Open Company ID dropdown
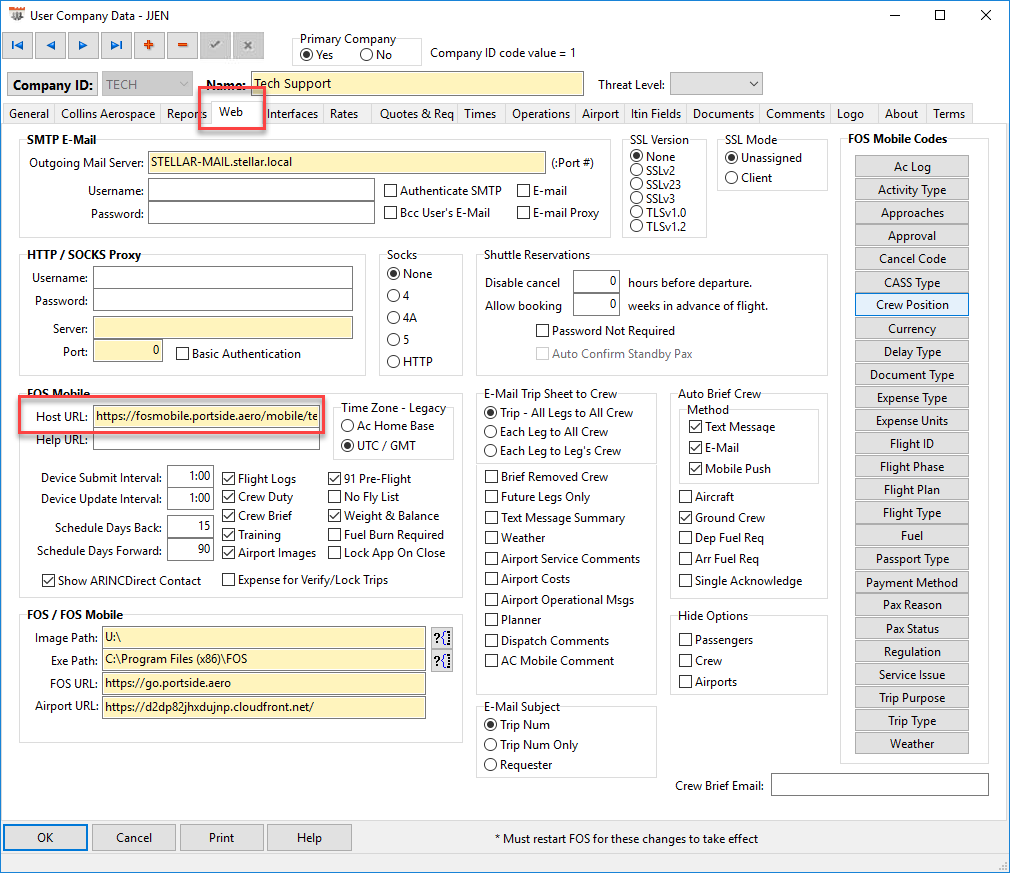Screen dimensions: 1010x873 coord(148,84)
